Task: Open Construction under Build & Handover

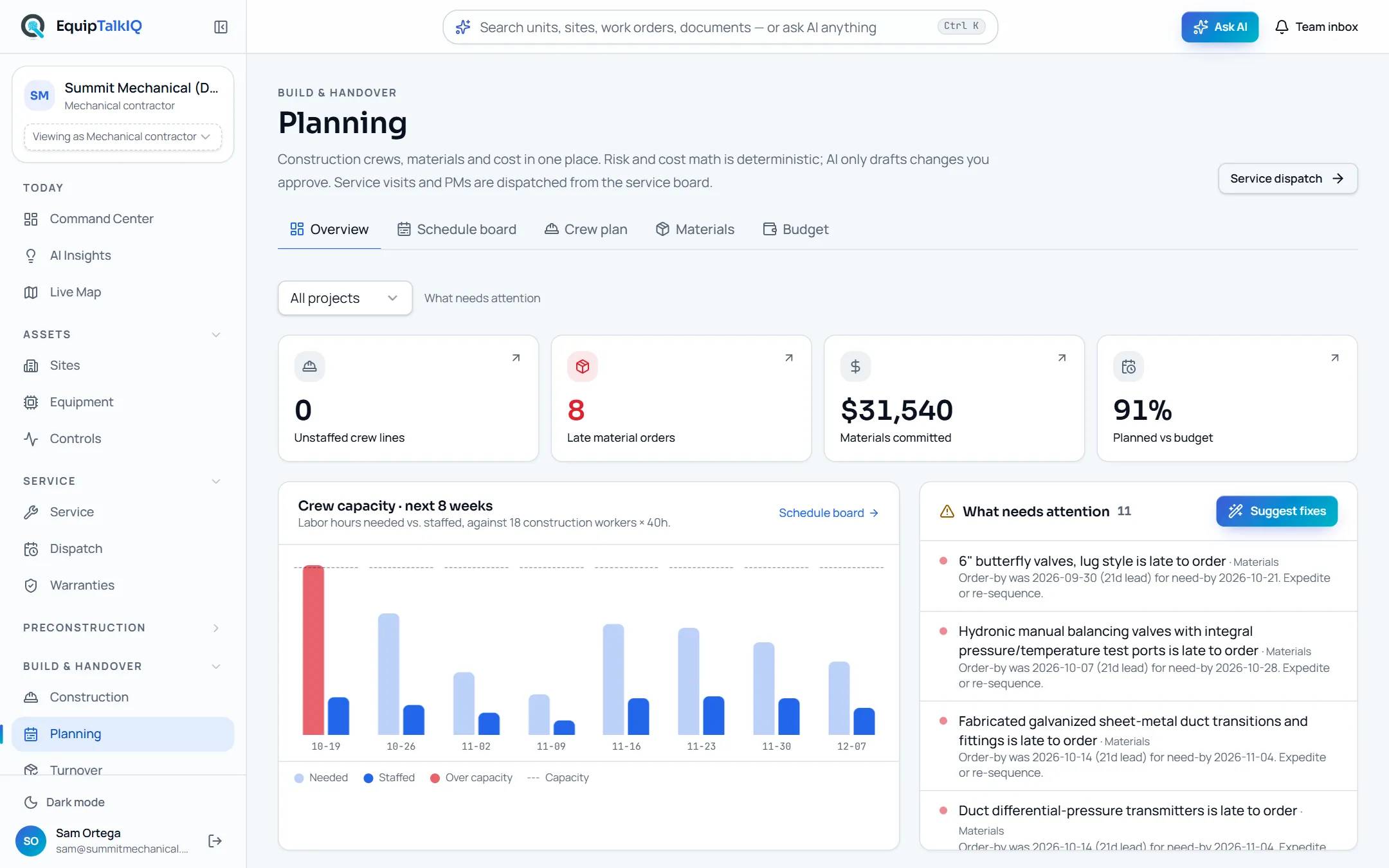Action: click(122, 697)
